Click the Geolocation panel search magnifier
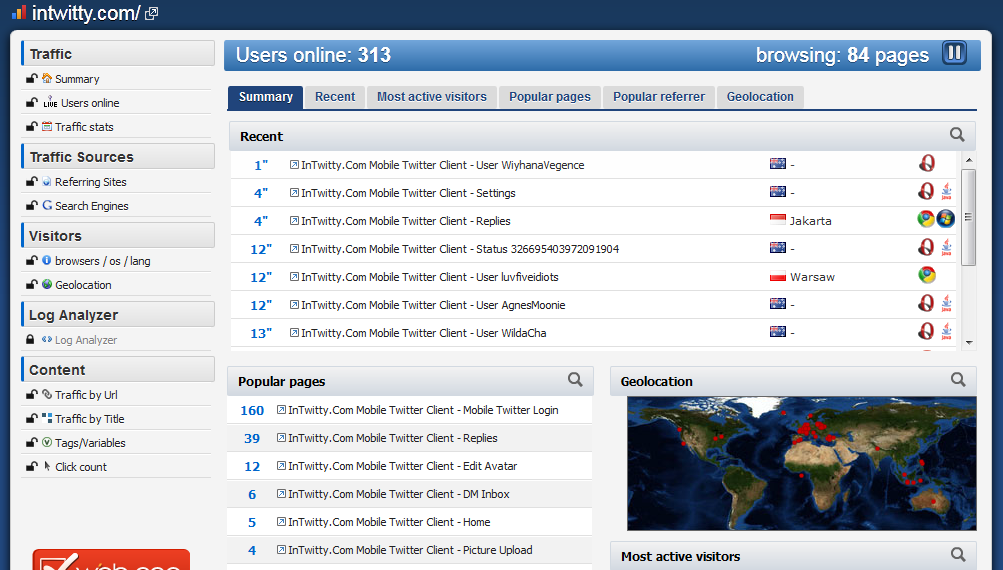 958,380
